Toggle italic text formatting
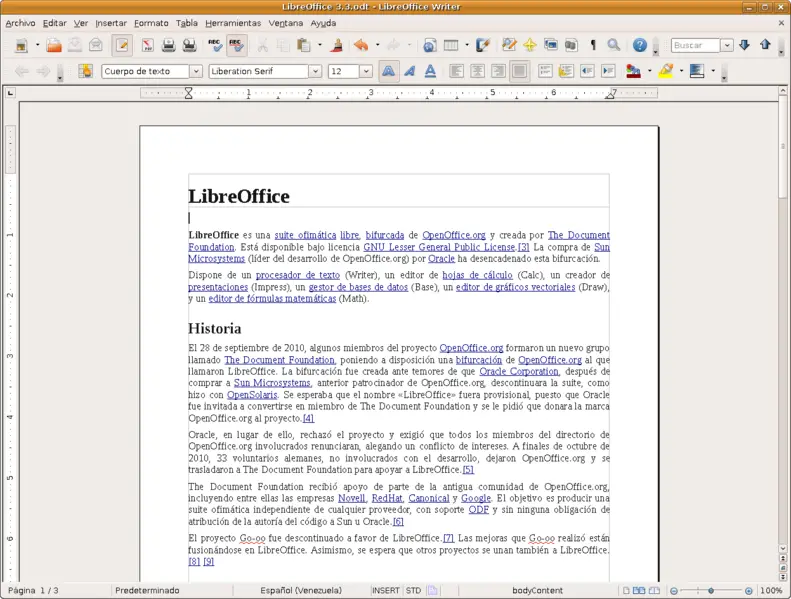The image size is (791, 599). coord(409,71)
